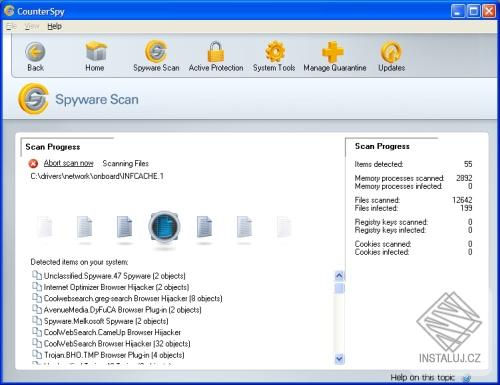Go back using the Back arrow icon

pyautogui.click(x=35, y=52)
